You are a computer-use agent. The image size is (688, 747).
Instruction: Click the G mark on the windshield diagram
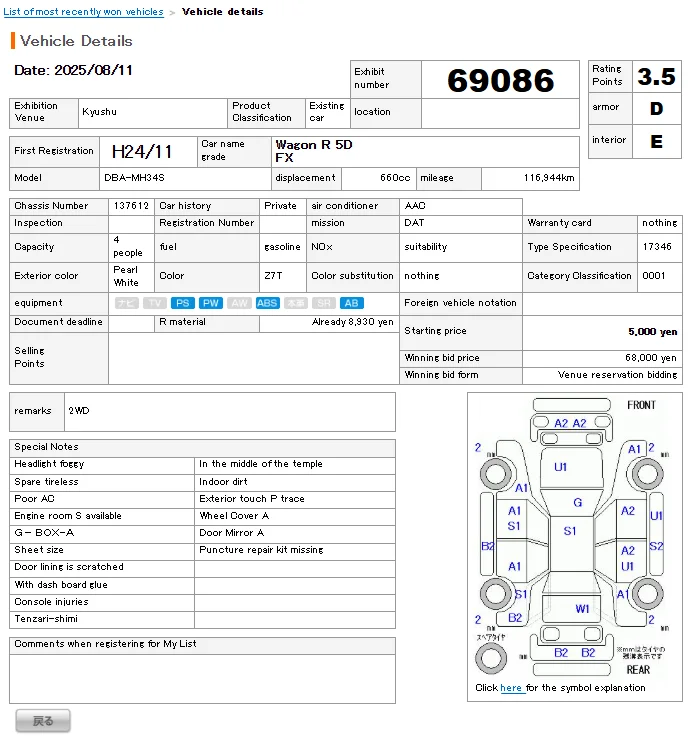coord(577,503)
